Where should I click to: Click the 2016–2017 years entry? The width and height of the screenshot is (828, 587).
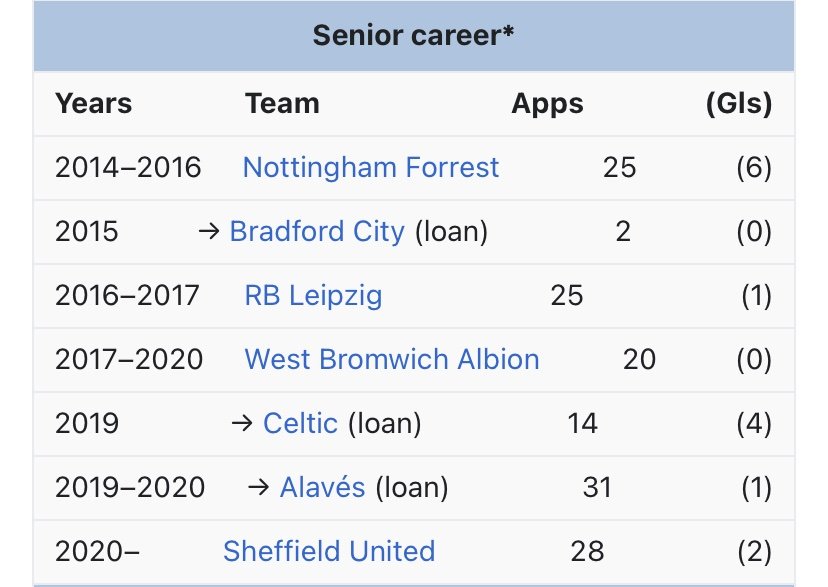tap(127, 295)
